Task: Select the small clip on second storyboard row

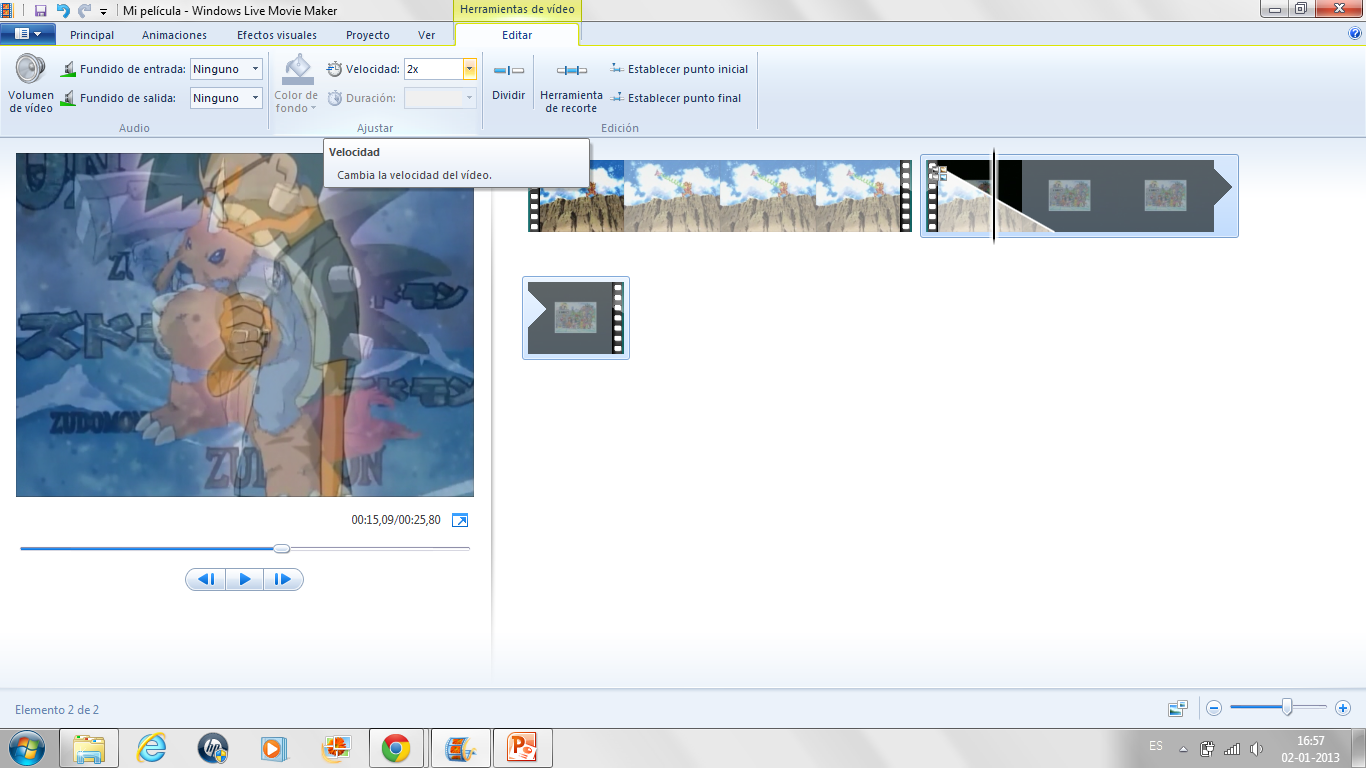Action: coord(576,318)
